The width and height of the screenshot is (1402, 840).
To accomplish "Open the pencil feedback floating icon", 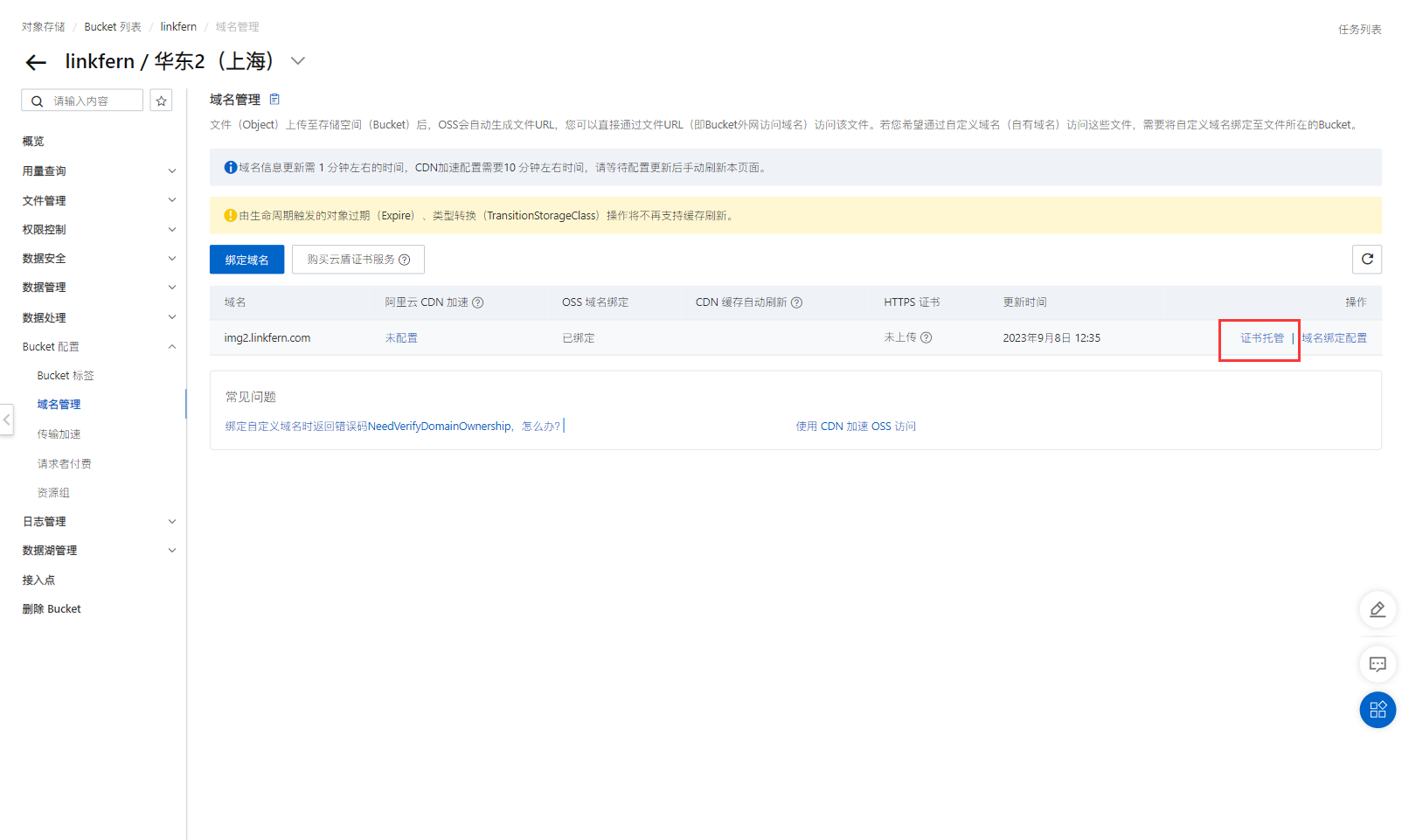I will [x=1378, y=609].
